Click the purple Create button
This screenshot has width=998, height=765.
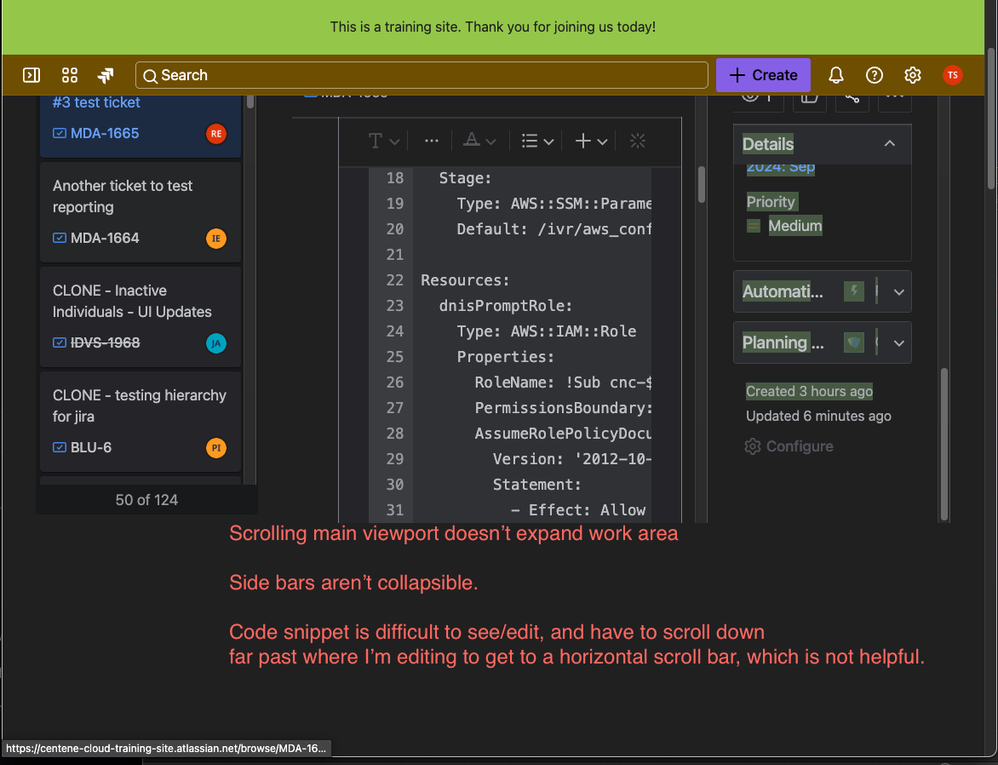[763, 74]
